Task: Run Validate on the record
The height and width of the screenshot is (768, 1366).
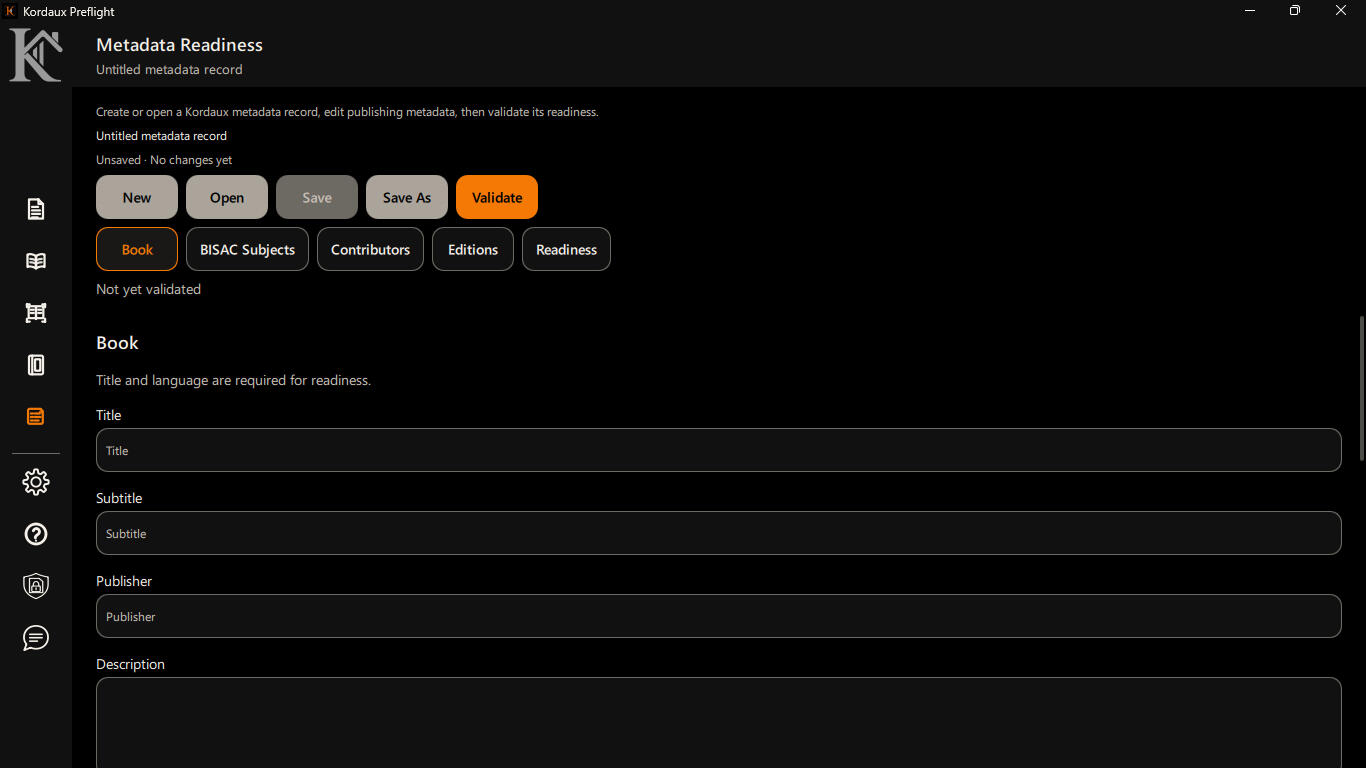Action: [497, 197]
